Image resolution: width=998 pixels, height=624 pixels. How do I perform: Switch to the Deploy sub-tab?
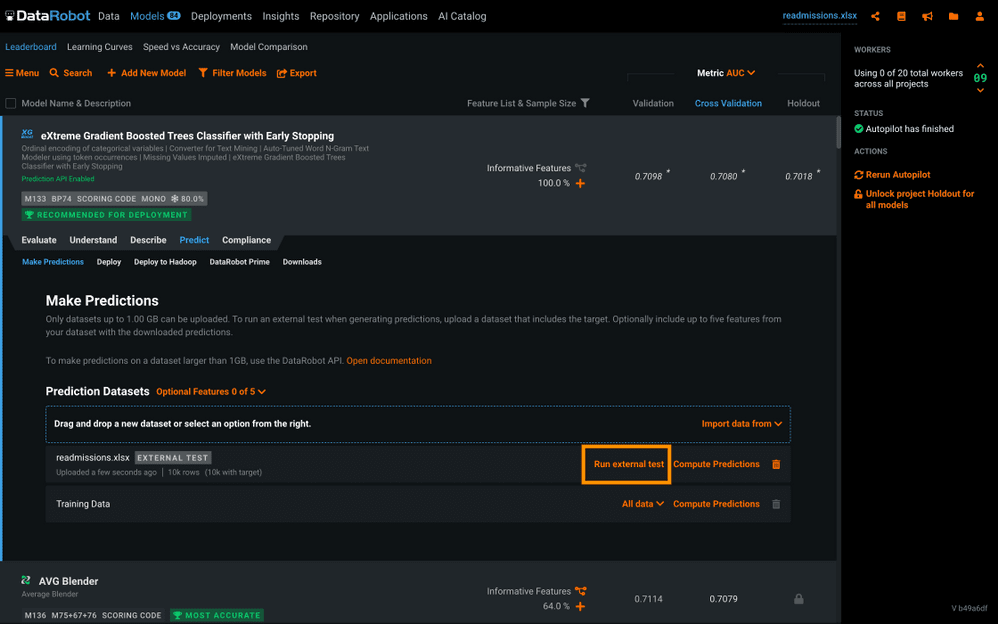[109, 262]
